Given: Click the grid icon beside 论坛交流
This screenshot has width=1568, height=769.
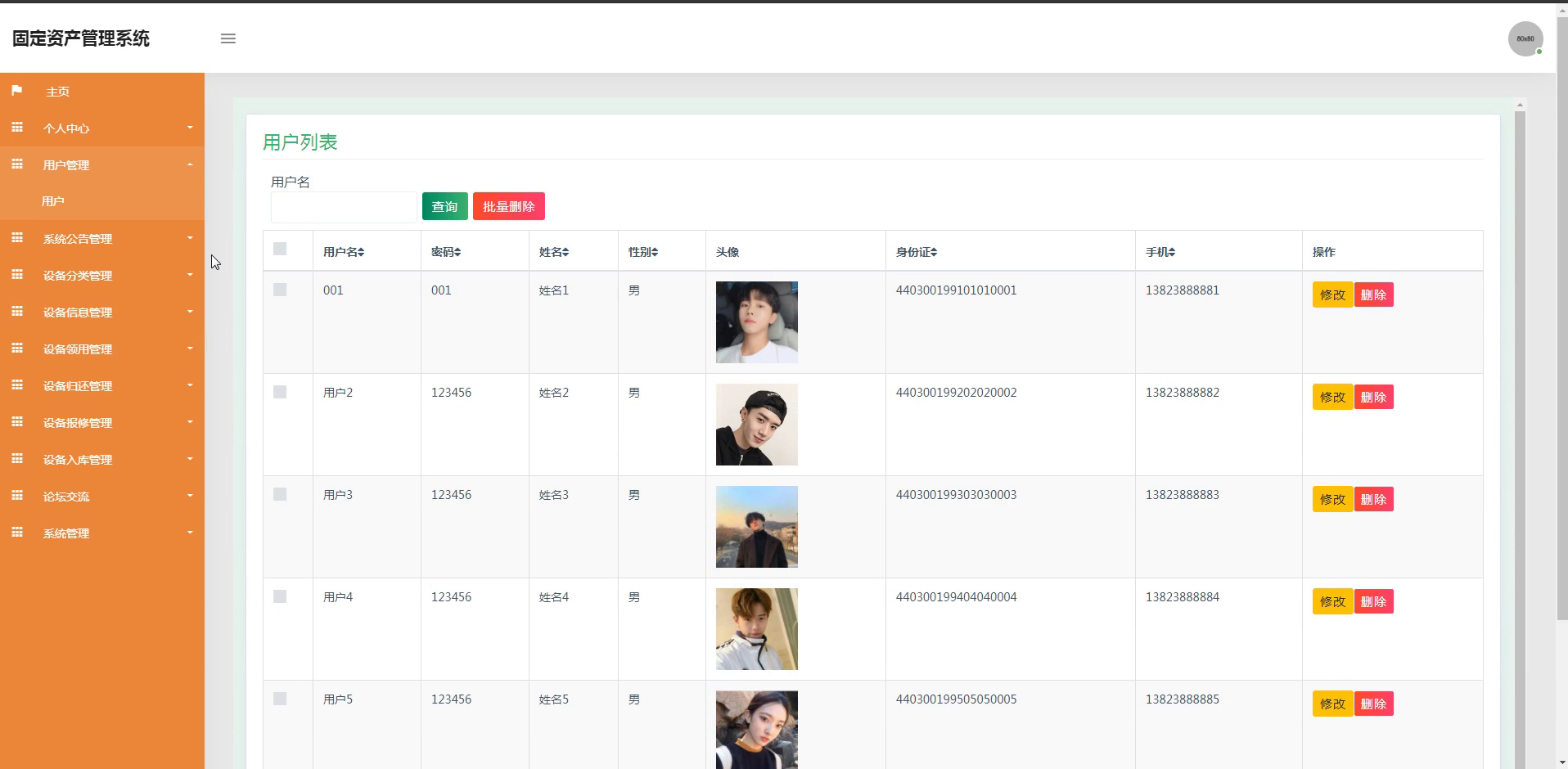Looking at the screenshot, I should pos(16,496).
